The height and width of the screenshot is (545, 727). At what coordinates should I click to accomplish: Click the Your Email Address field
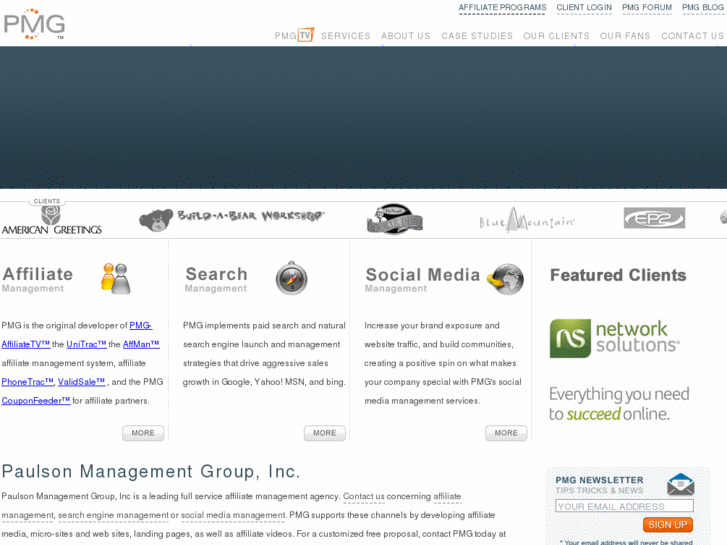[x=624, y=506]
